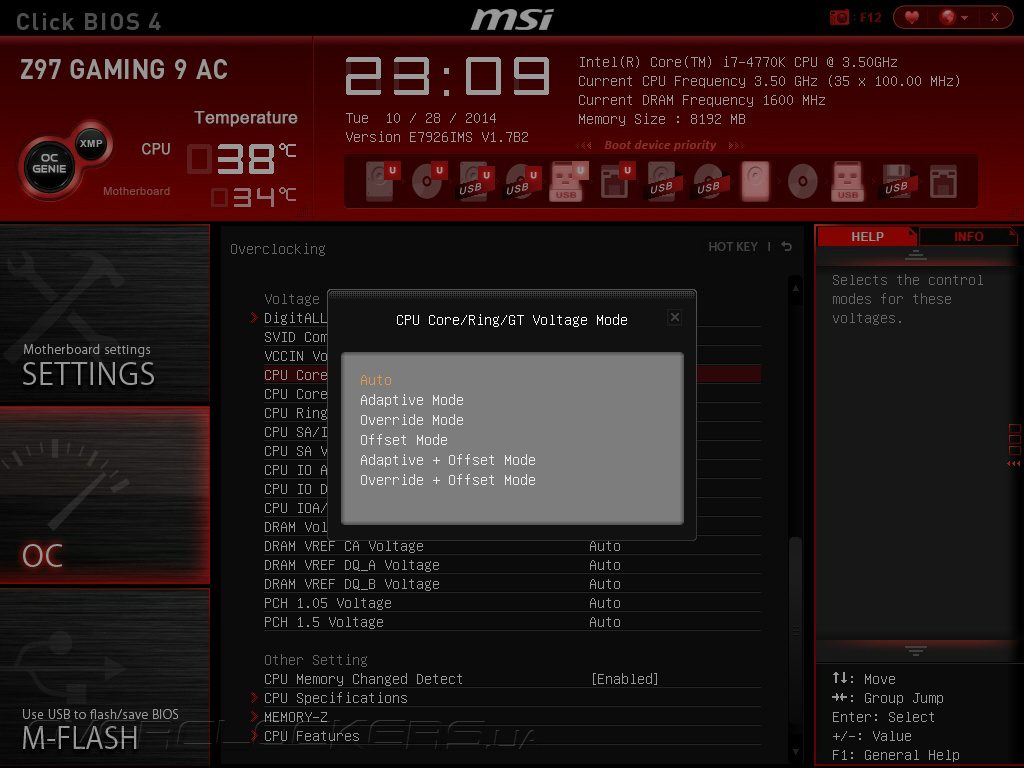
Task: Click the left arrows beside Boot device priority
Action: (x=584, y=145)
